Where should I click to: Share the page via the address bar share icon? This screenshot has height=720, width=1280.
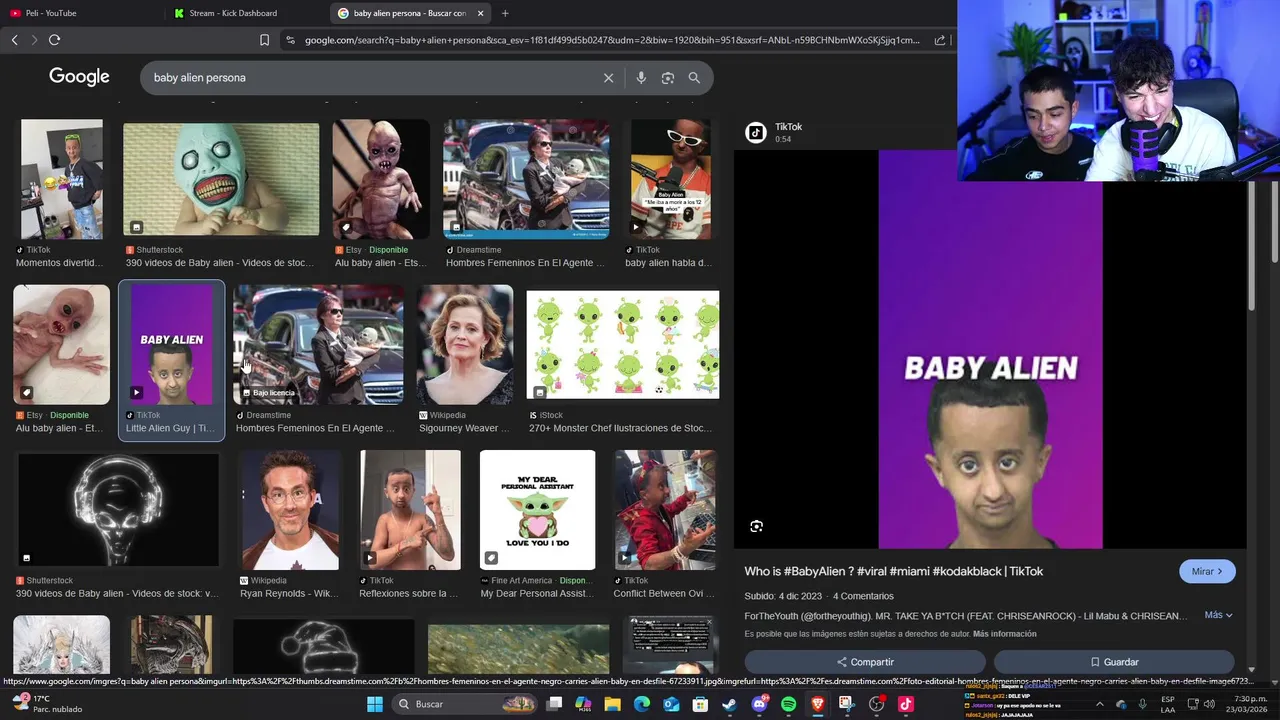tap(940, 40)
